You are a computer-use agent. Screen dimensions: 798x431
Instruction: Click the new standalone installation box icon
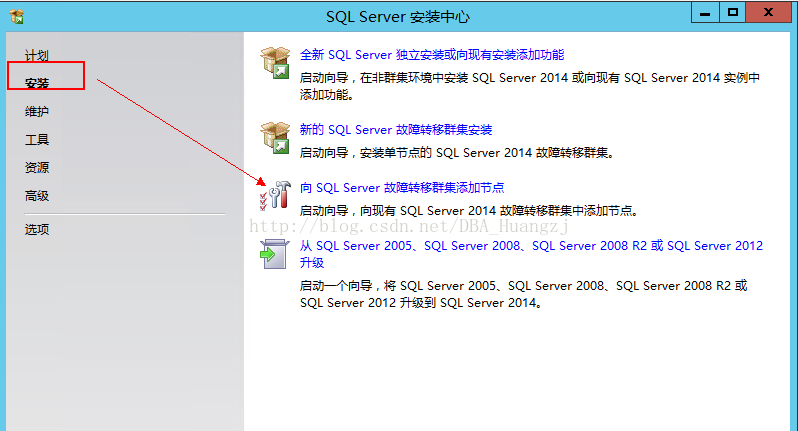(x=275, y=63)
